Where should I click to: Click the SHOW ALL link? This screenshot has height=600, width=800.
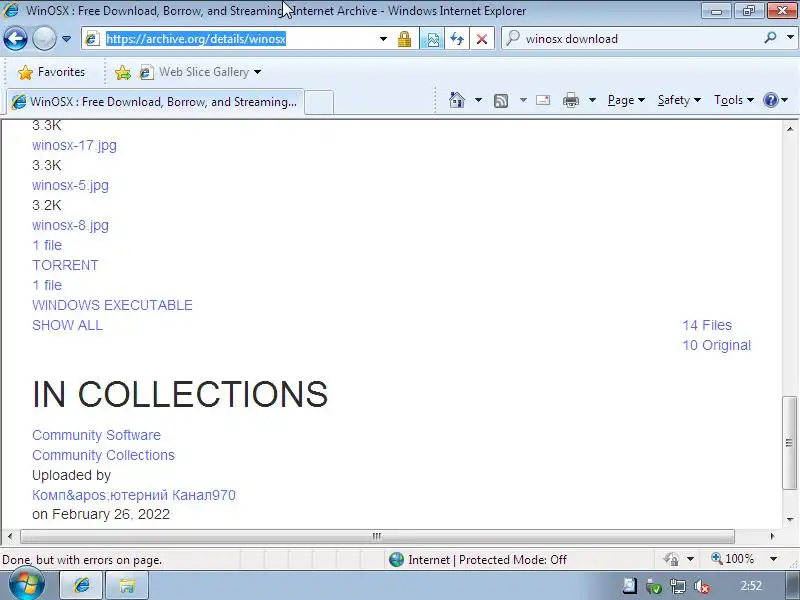click(x=67, y=326)
